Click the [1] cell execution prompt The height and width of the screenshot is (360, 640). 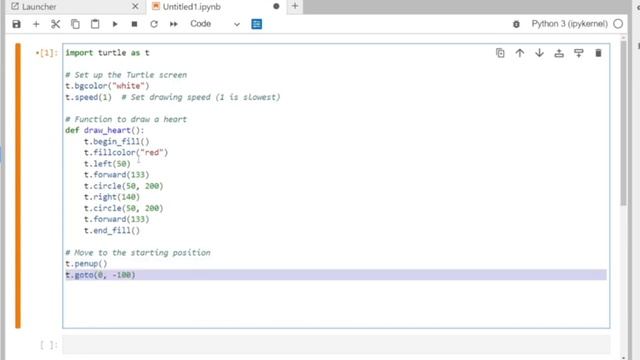pos(47,53)
